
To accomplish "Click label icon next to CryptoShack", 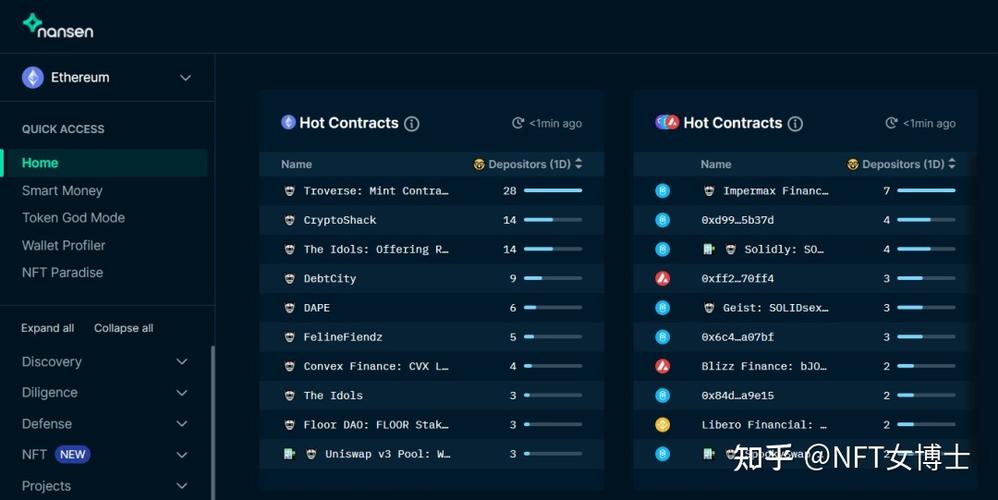I will coord(290,220).
